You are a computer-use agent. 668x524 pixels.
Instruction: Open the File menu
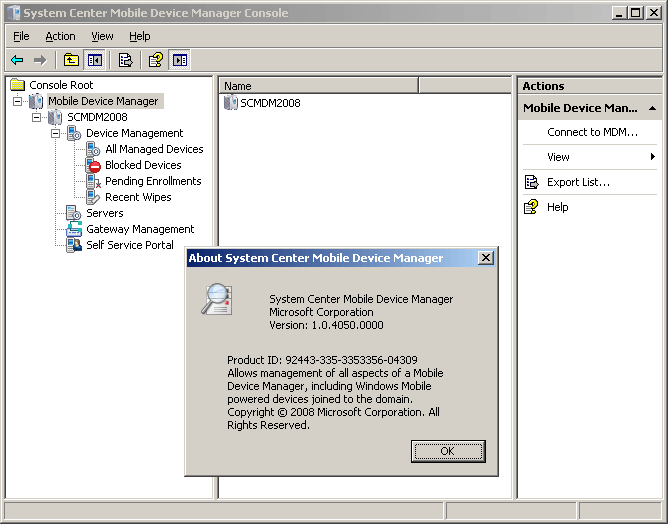pyautogui.click(x=21, y=36)
